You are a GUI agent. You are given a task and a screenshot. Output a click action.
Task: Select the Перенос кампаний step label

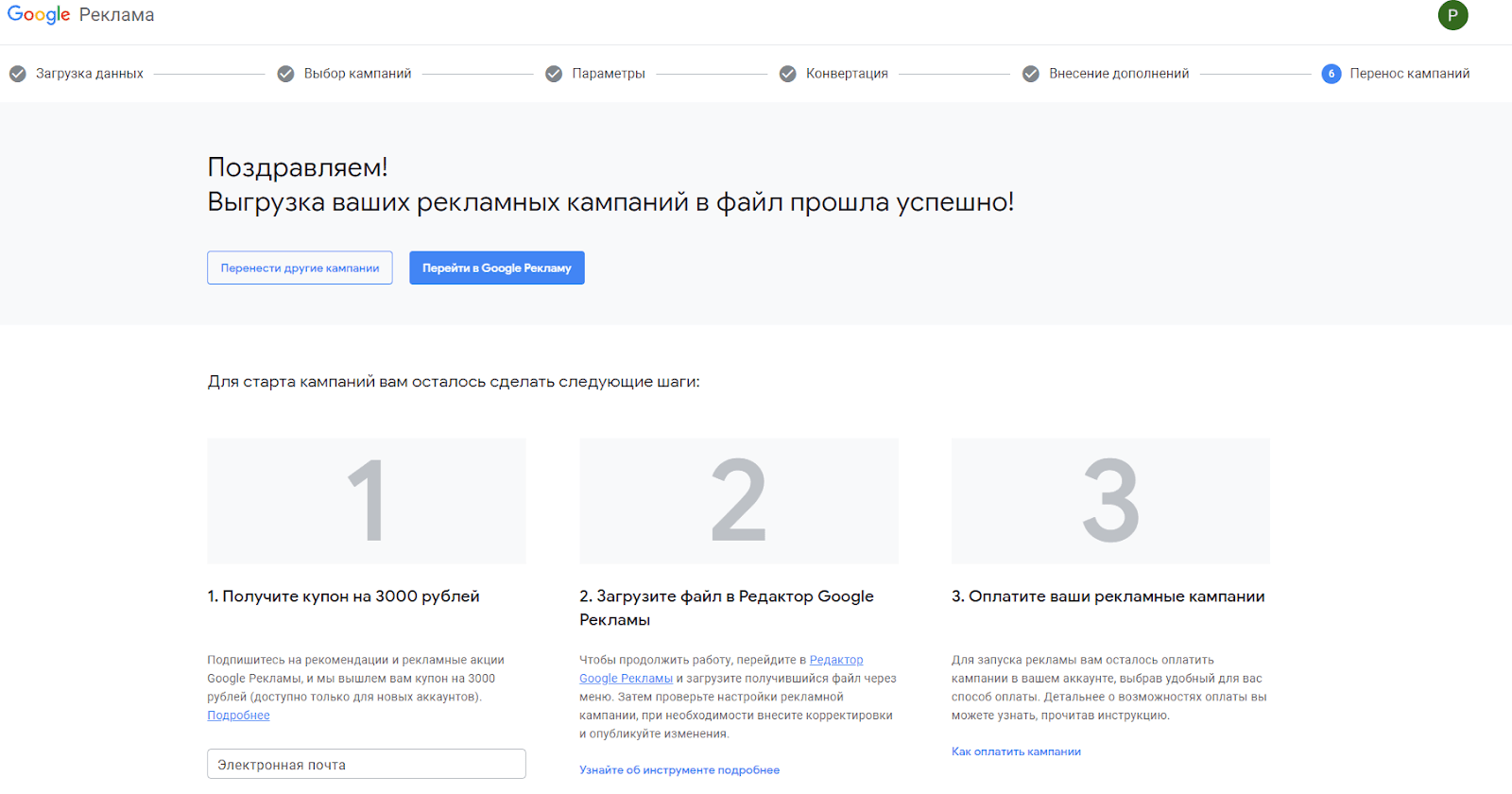coord(1410,74)
